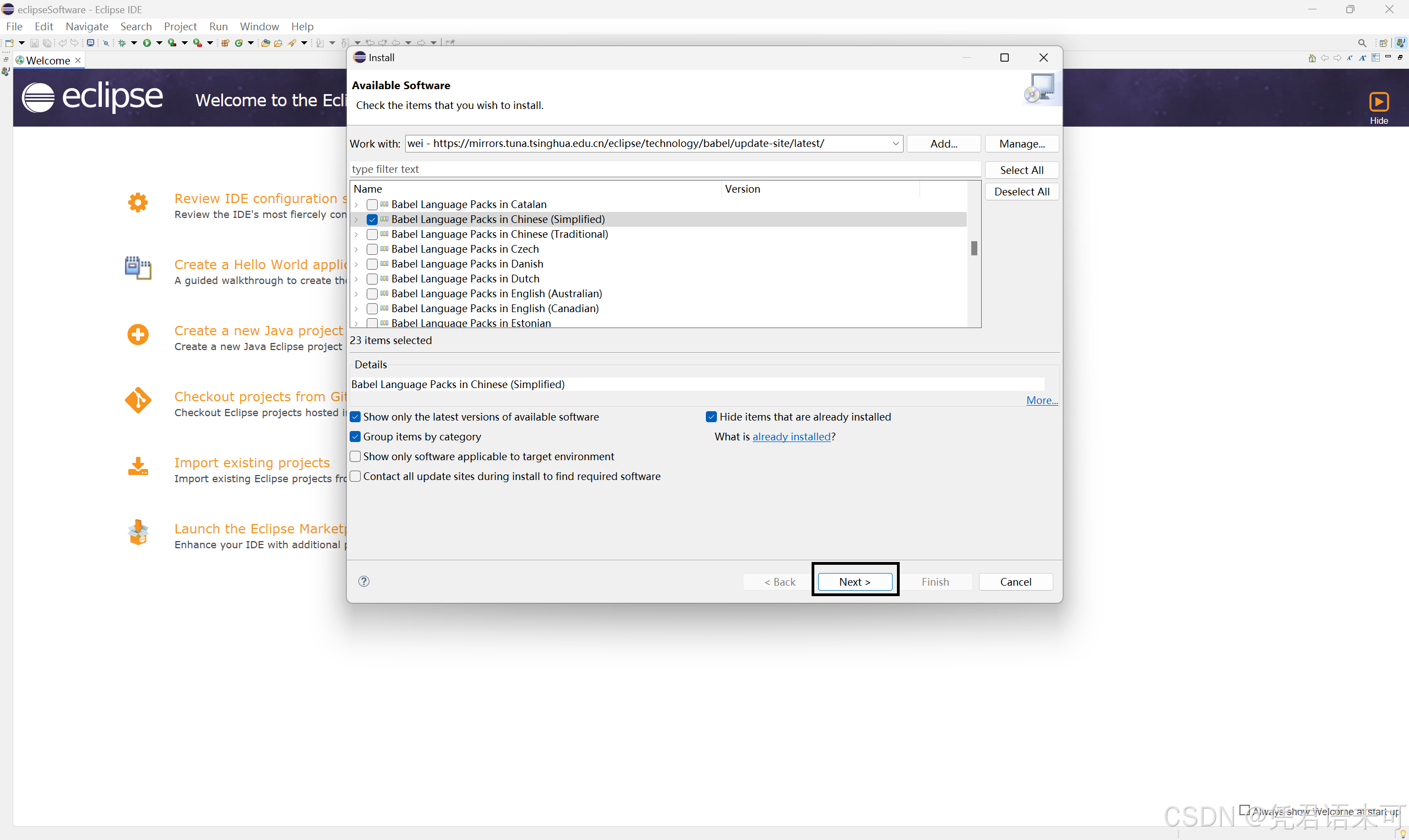This screenshot has height=840, width=1409.
Task: Click the software list vertical scrollbar thumb
Action: coord(973,248)
